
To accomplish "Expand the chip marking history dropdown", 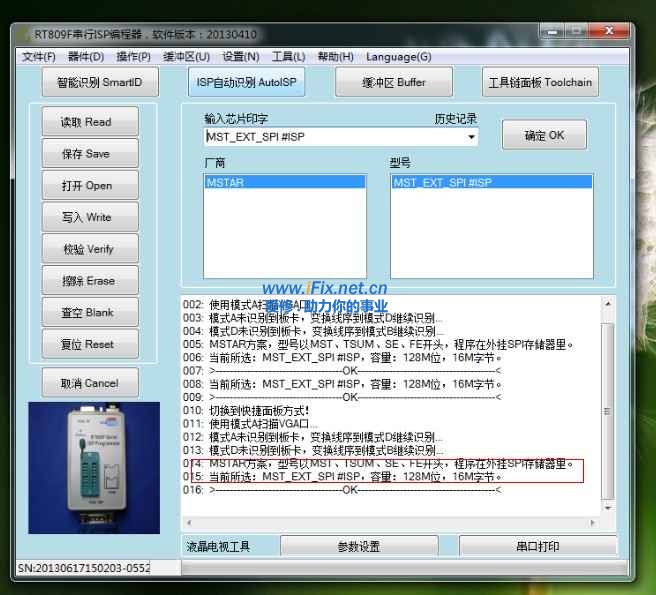I will [x=471, y=137].
